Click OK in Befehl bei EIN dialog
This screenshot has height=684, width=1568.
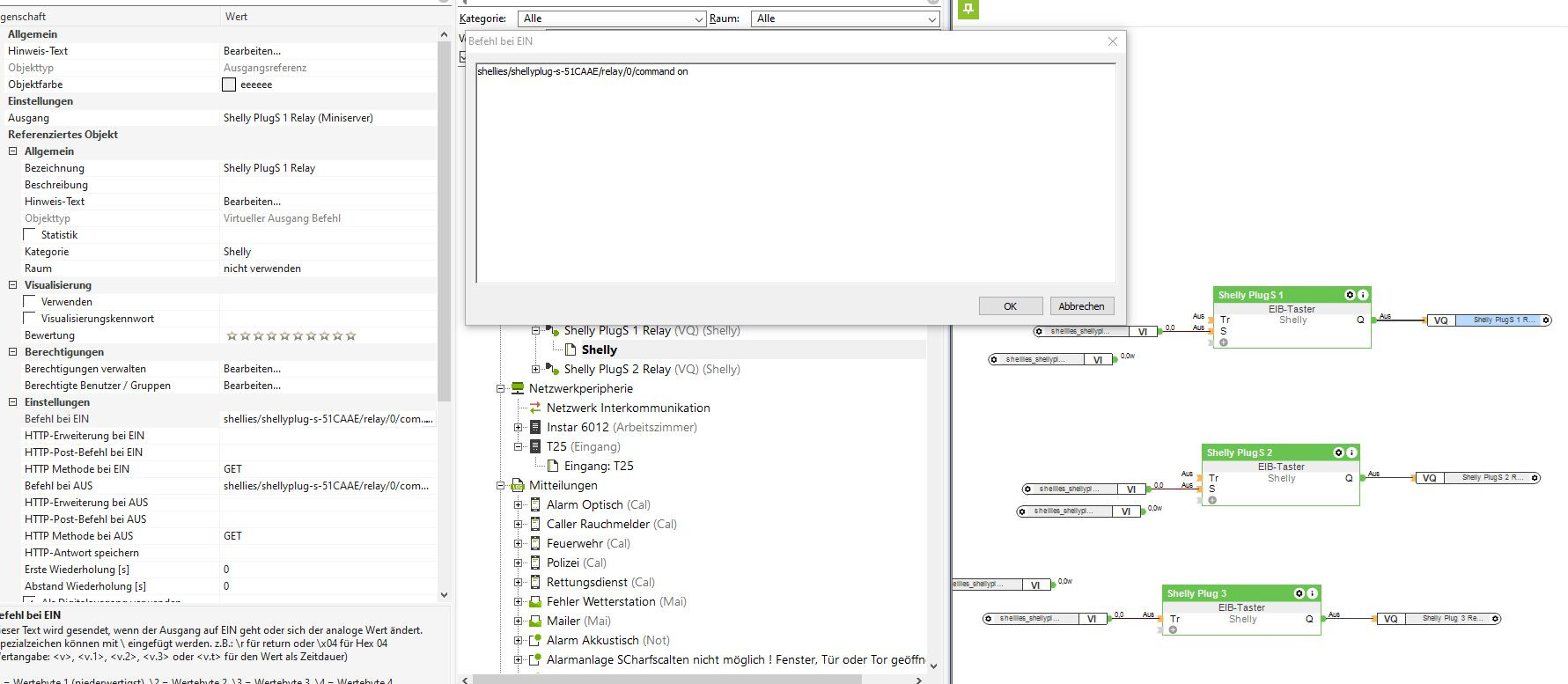[1011, 306]
